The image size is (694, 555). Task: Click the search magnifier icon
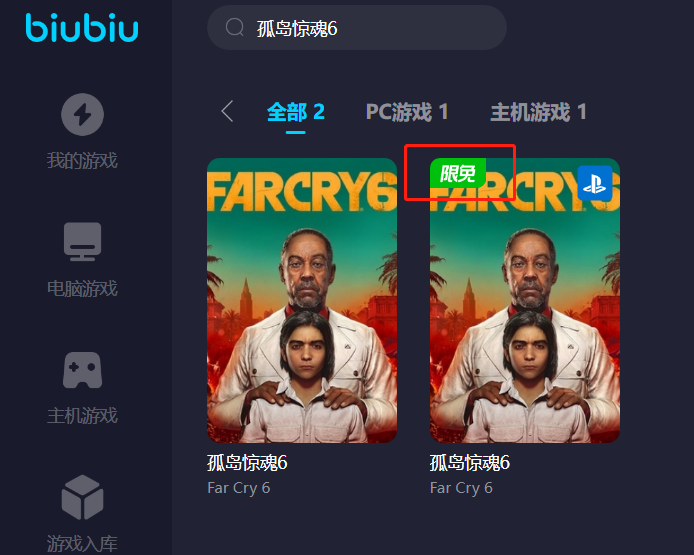235,27
